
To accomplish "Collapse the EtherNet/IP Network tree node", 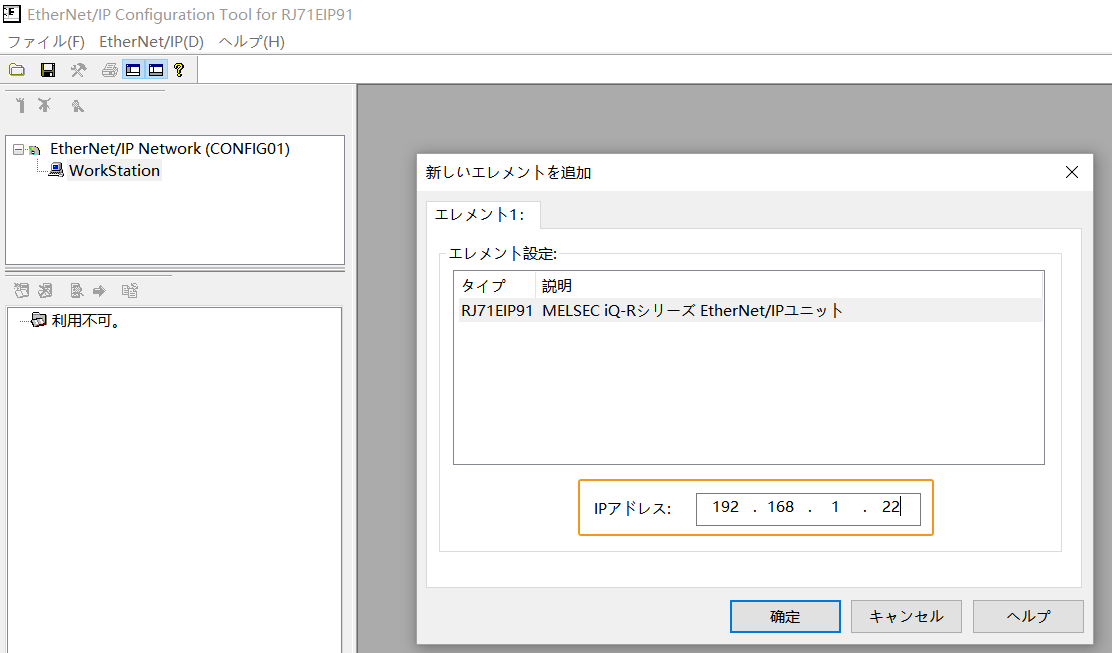I will tap(18, 150).
